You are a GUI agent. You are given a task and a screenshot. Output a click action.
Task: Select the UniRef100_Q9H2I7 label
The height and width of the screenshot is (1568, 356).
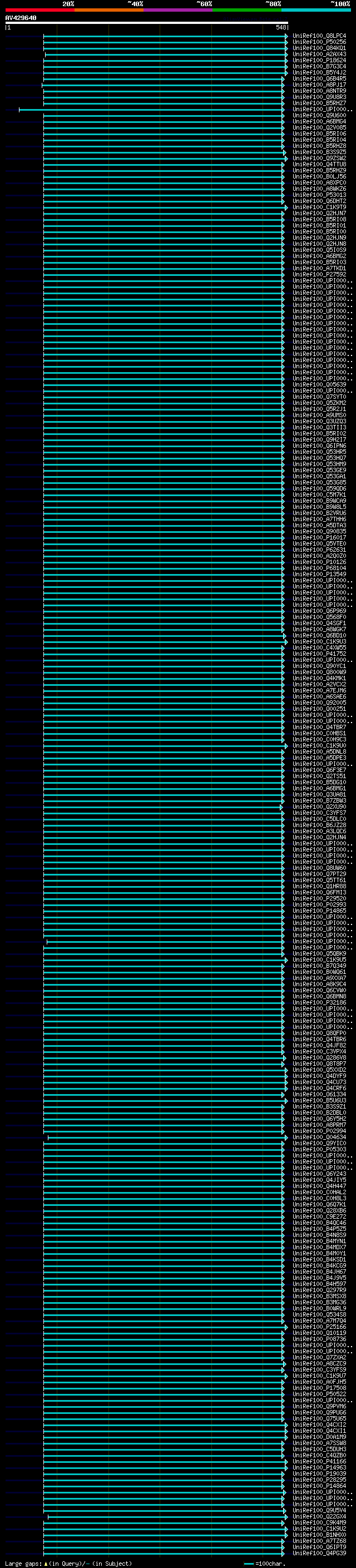point(319,439)
